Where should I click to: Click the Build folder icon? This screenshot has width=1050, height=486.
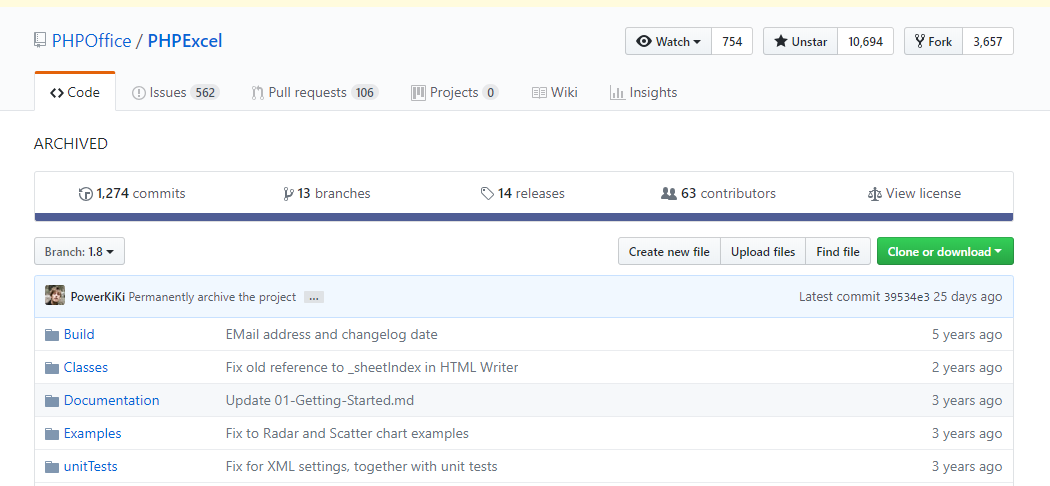[52, 335]
